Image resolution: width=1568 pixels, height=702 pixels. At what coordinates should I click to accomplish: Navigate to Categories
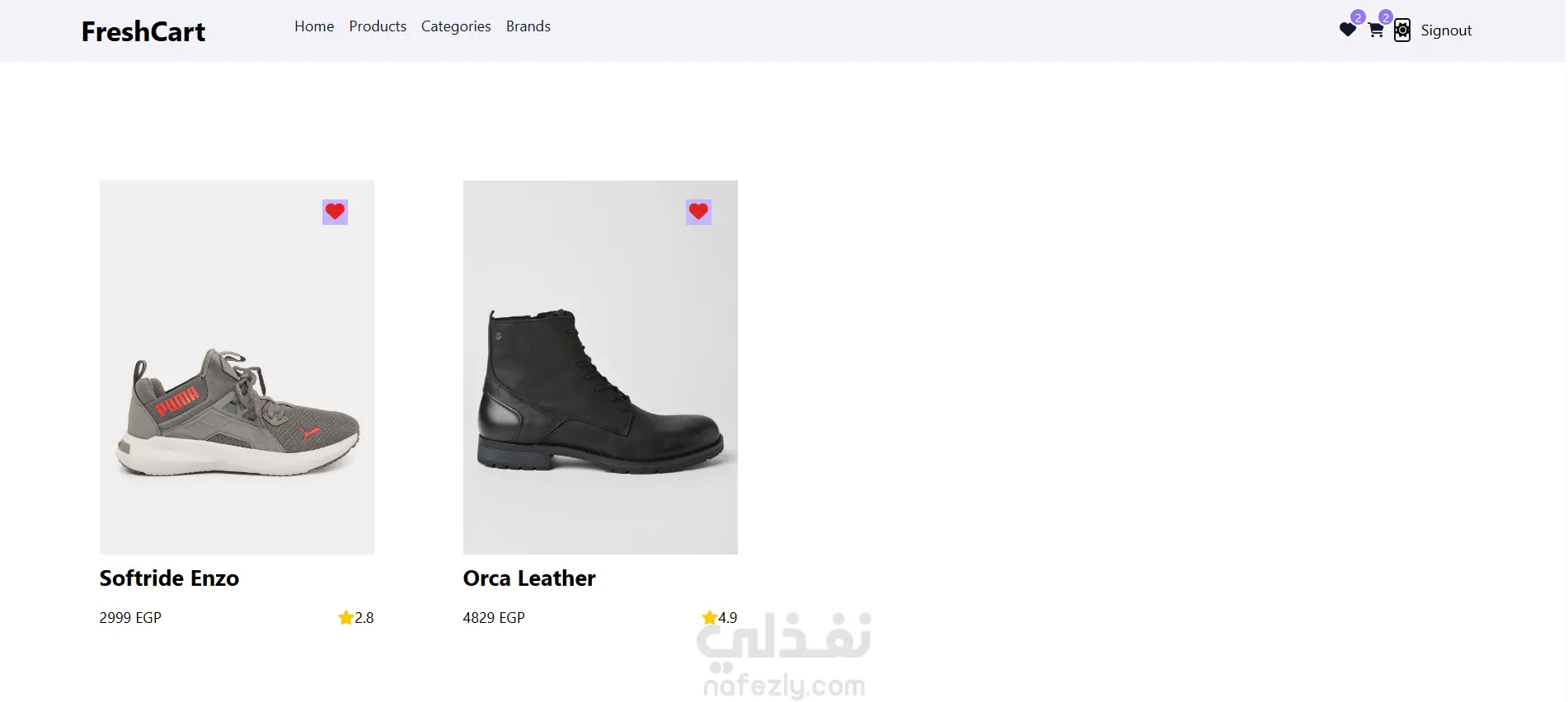tap(456, 26)
